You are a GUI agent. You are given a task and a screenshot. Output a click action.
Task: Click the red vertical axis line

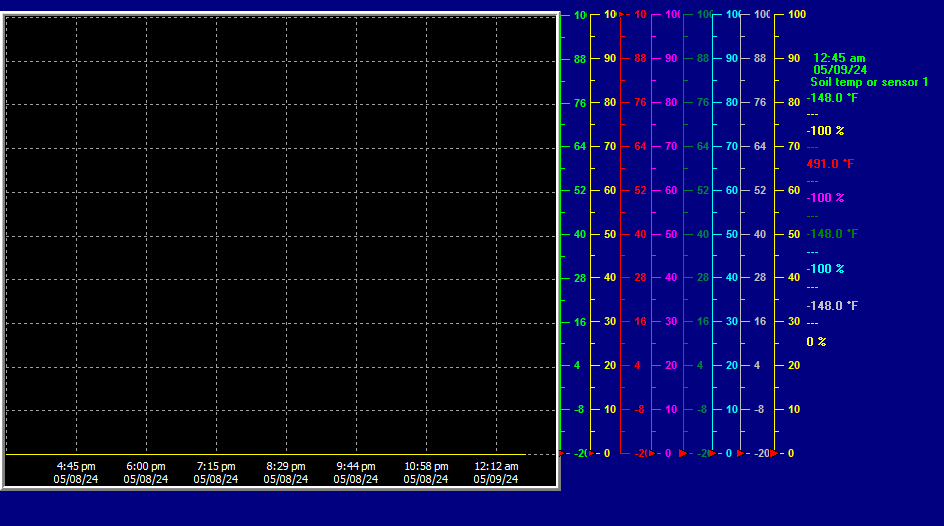(621, 234)
